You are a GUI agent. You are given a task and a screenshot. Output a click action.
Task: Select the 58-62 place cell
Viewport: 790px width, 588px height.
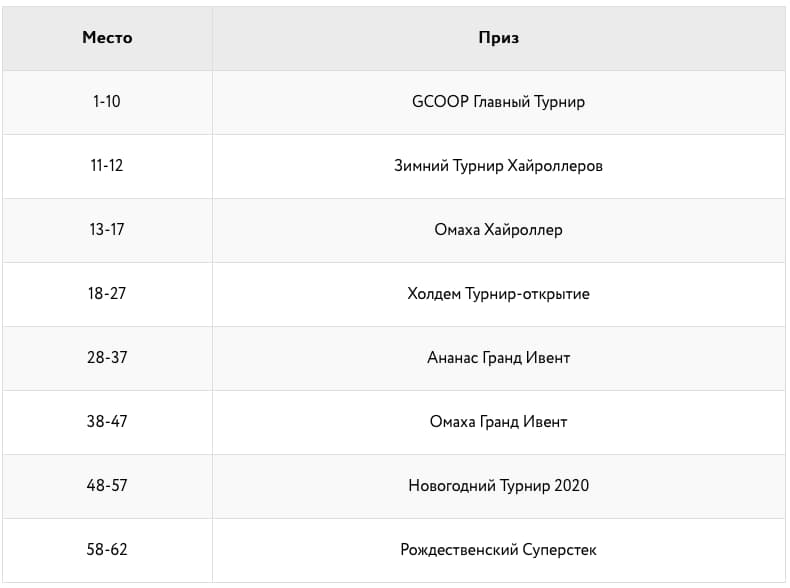coord(107,550)
